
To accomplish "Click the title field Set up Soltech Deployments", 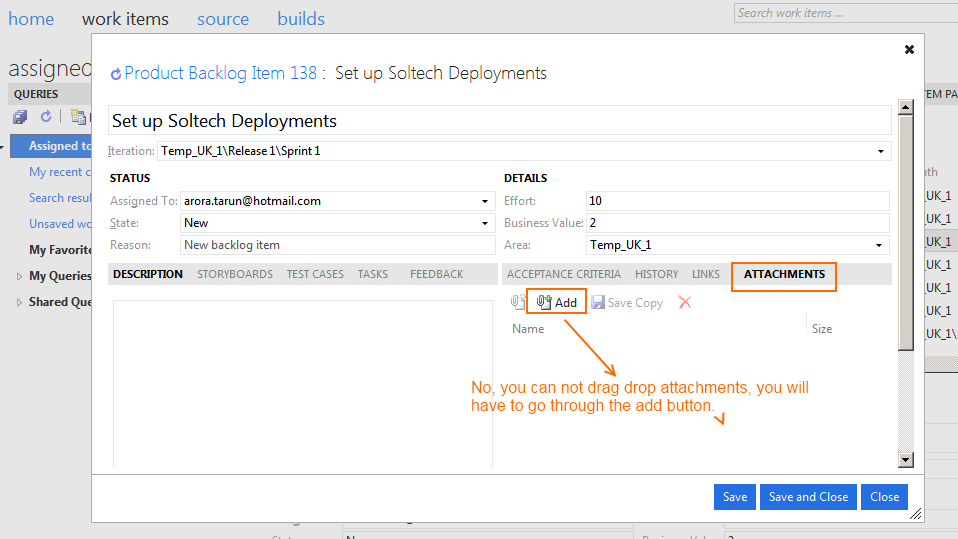I will [x=499, y=120].
